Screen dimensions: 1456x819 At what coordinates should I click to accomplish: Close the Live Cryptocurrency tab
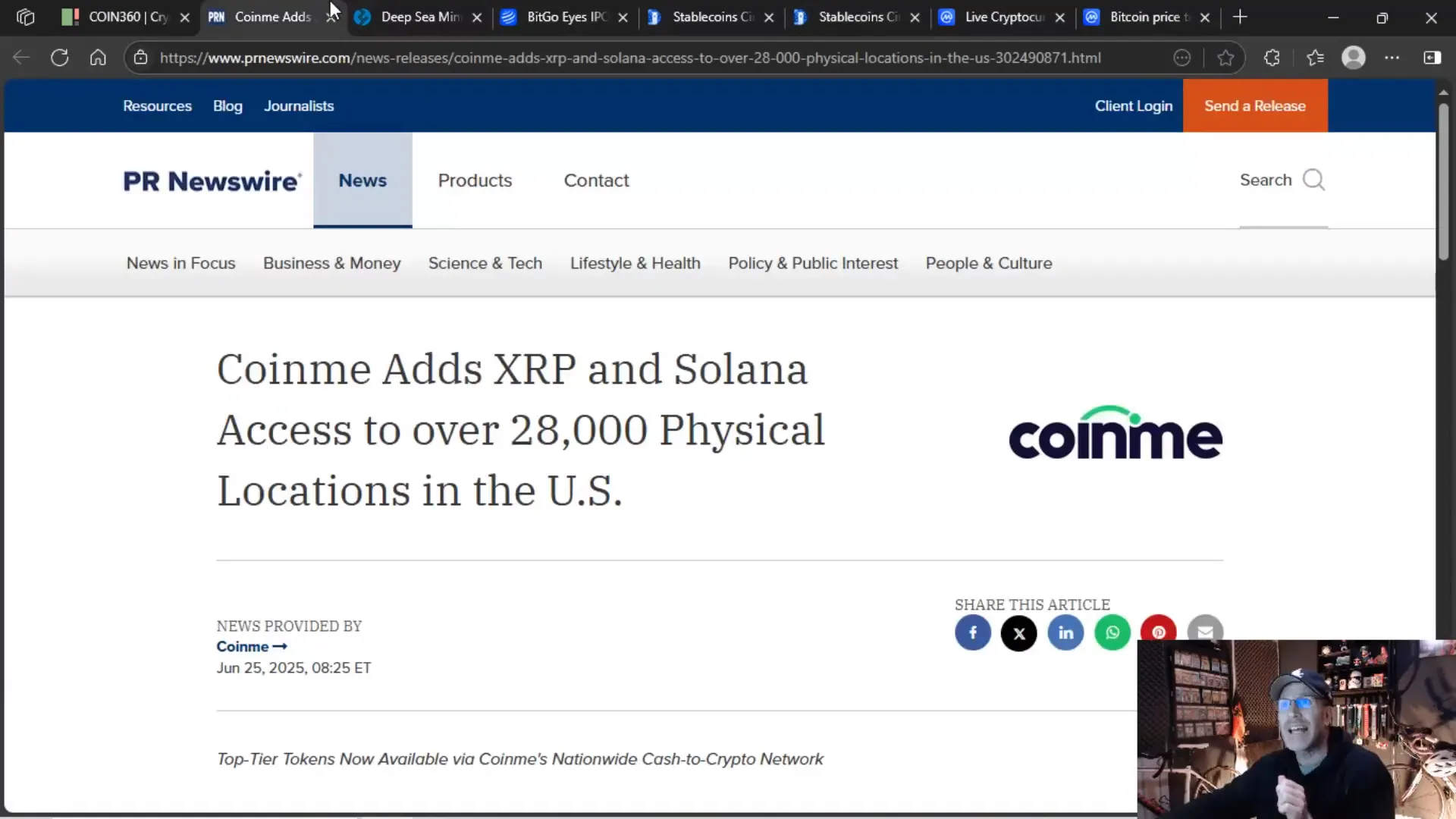(1060, 17)
